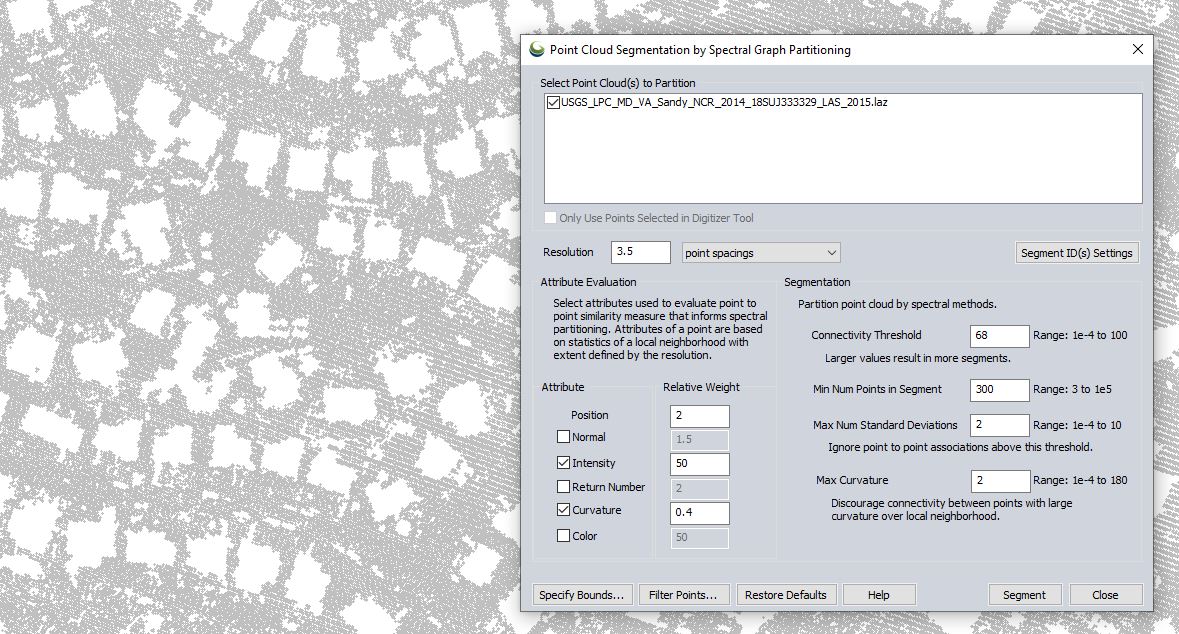Click the 'Max Curvature' label

[852, 480]
